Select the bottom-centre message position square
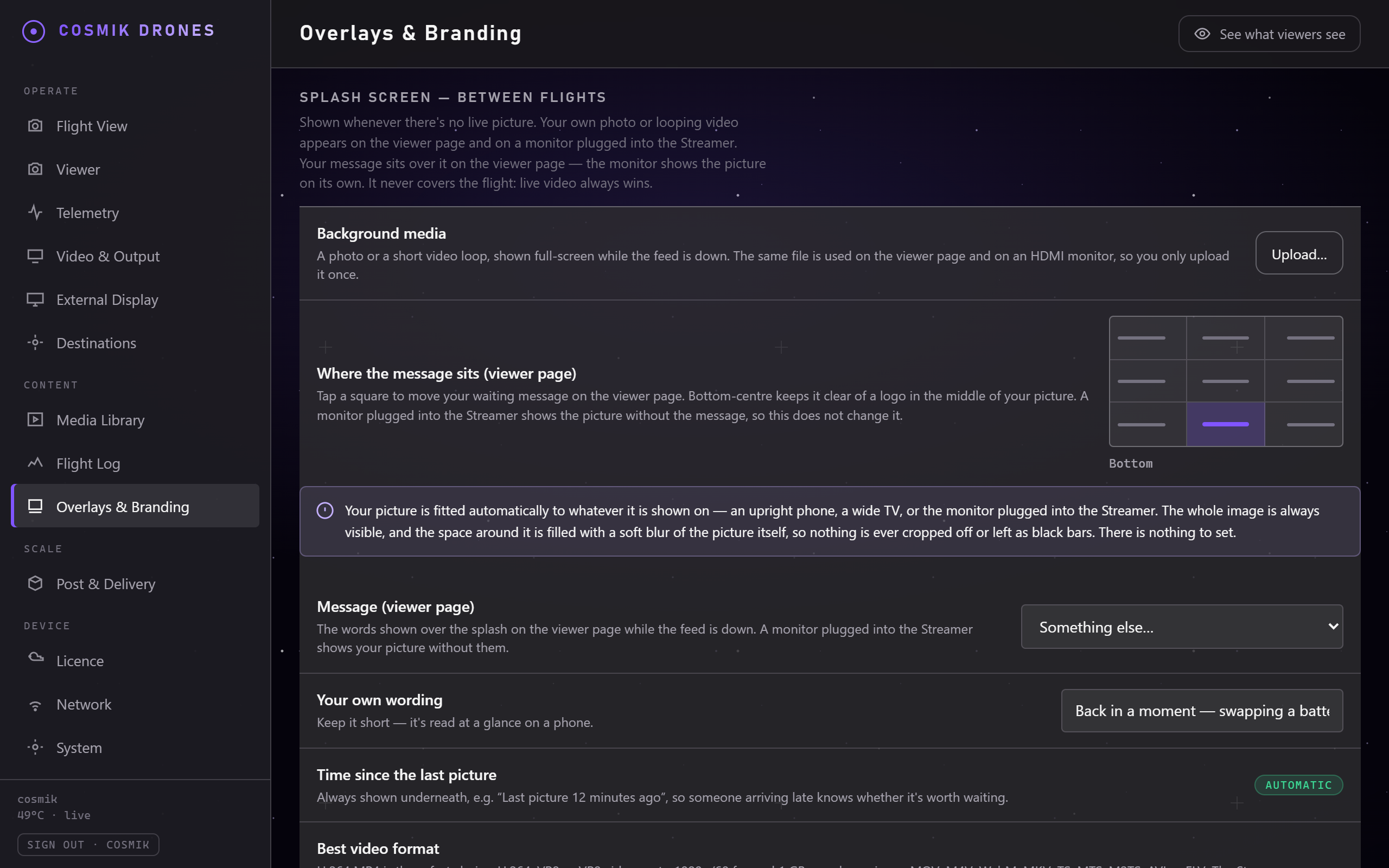The width and height of the screenshot is (1389, 868). point(1226,424)
